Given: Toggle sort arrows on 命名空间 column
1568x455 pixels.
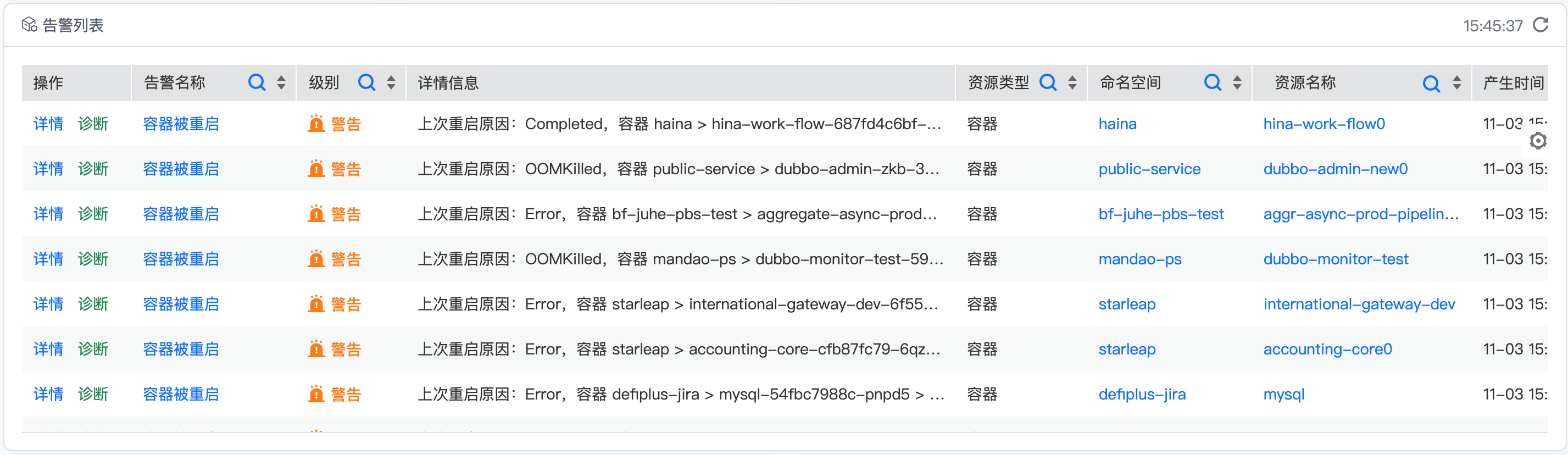Looking at the screenshot, I should pyautogui.click(x=1237, y=82).
